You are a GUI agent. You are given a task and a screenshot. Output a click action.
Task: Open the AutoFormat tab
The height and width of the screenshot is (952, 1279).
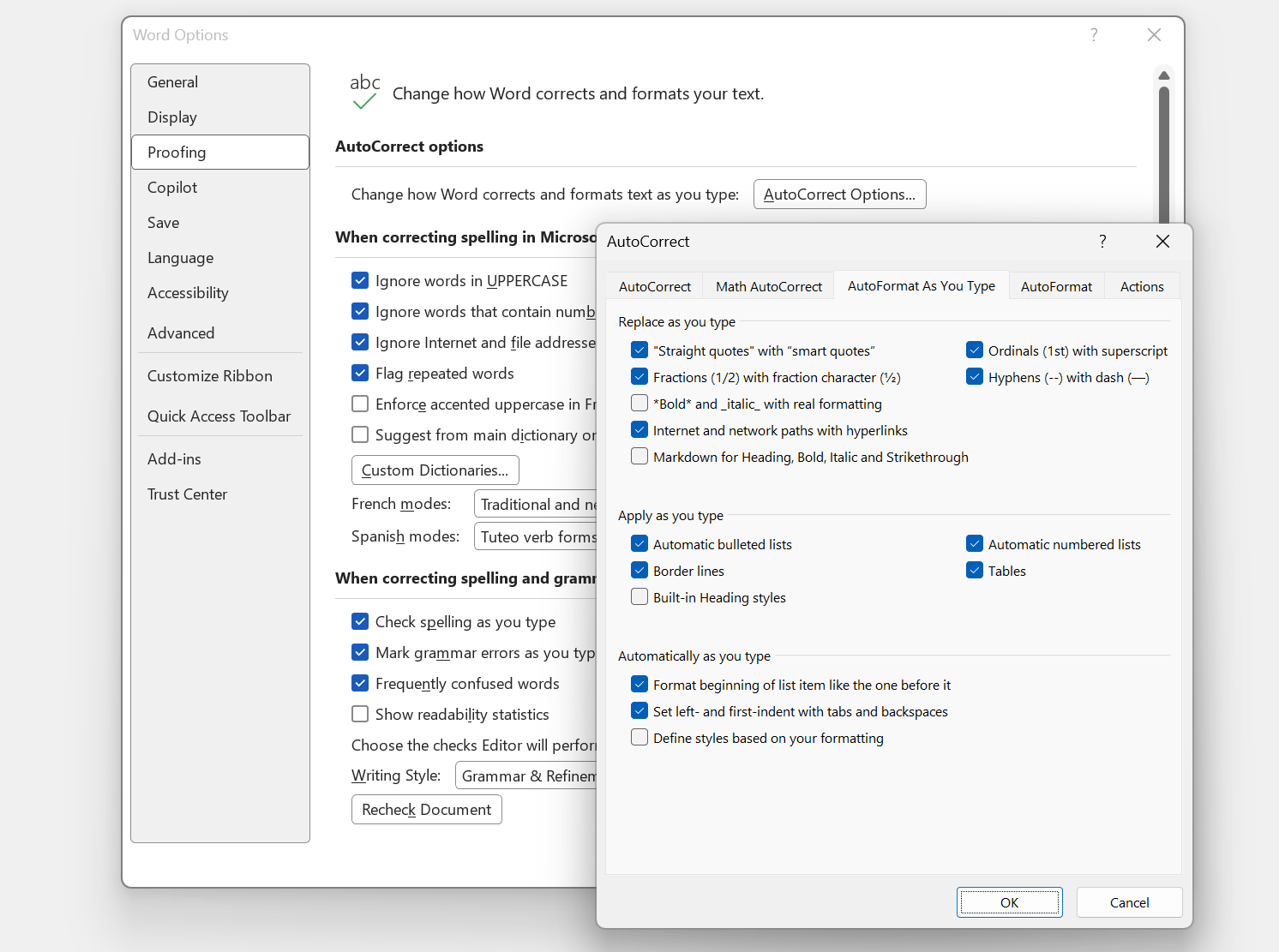(1056, 287)
